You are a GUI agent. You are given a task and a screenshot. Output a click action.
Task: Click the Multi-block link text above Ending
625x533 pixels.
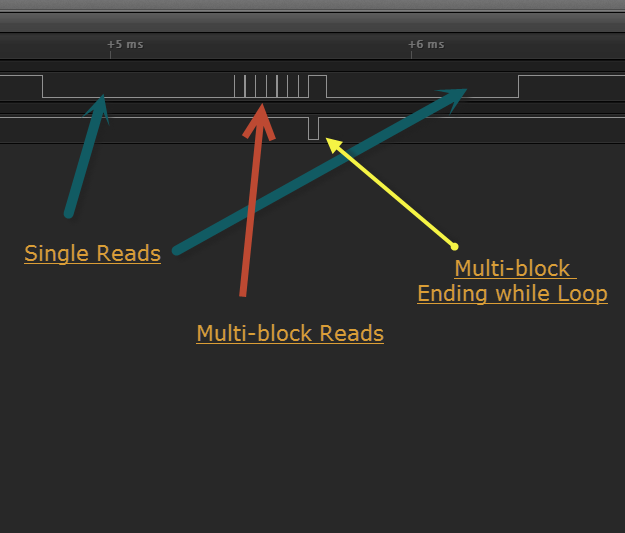click(512, 269)
